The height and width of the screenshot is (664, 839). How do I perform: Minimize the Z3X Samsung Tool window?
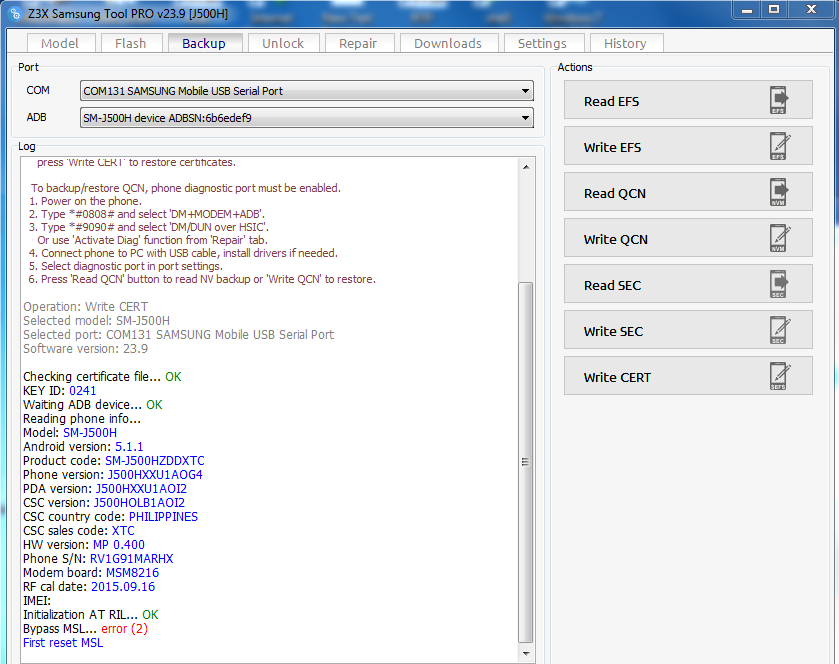pyautogui.click(x=748, y=10)
